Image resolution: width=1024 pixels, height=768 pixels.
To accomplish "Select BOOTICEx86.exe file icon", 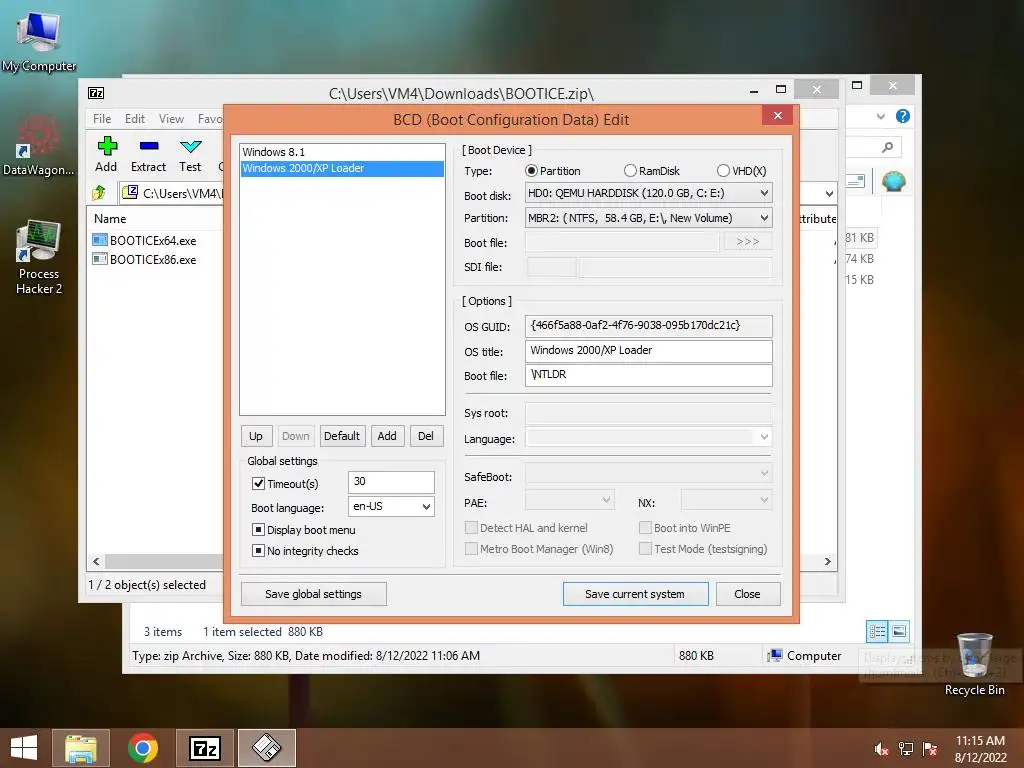I will [99, 259].
